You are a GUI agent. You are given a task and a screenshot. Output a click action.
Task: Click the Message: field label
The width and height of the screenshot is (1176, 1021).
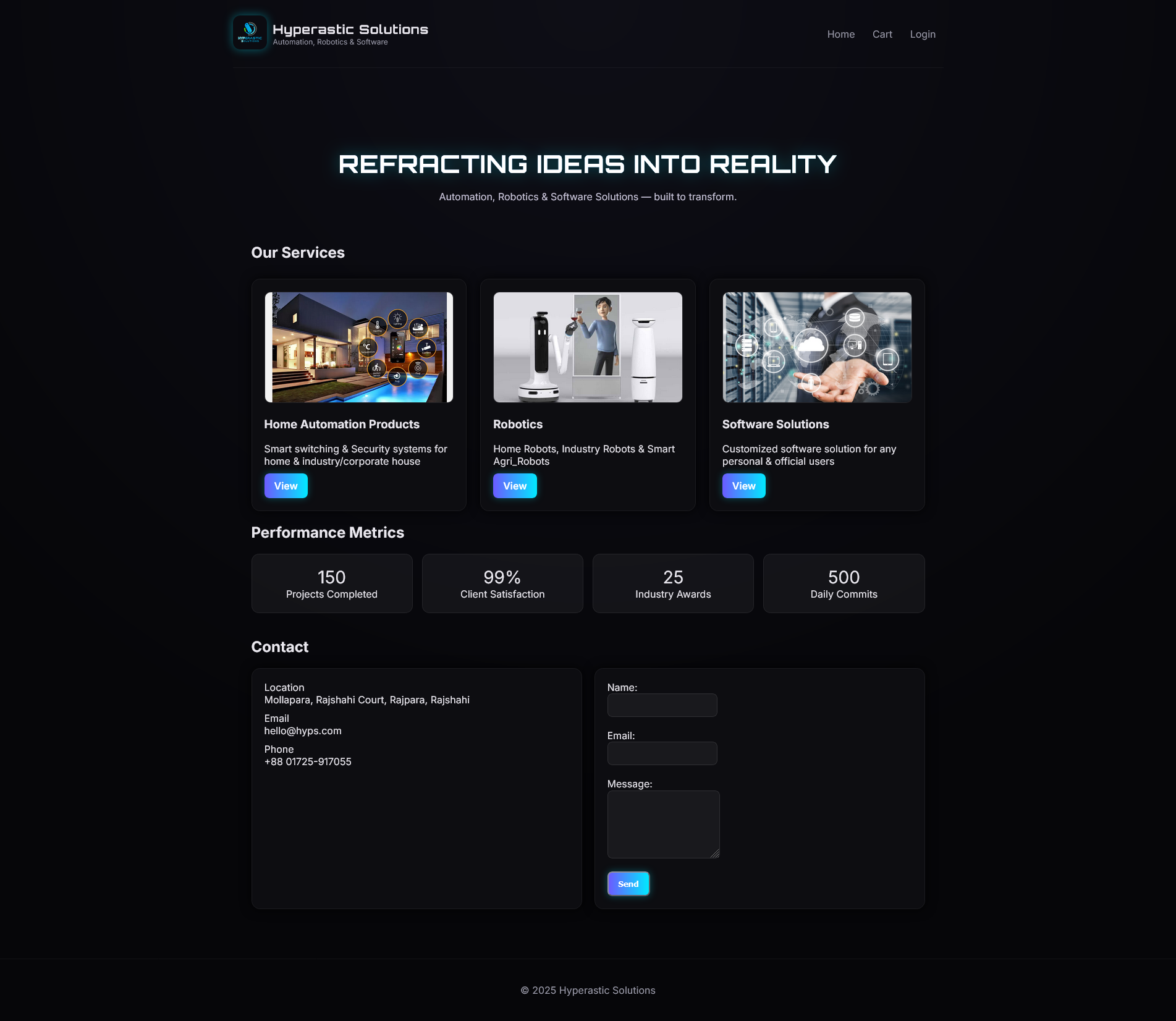[x=630, y=784]
